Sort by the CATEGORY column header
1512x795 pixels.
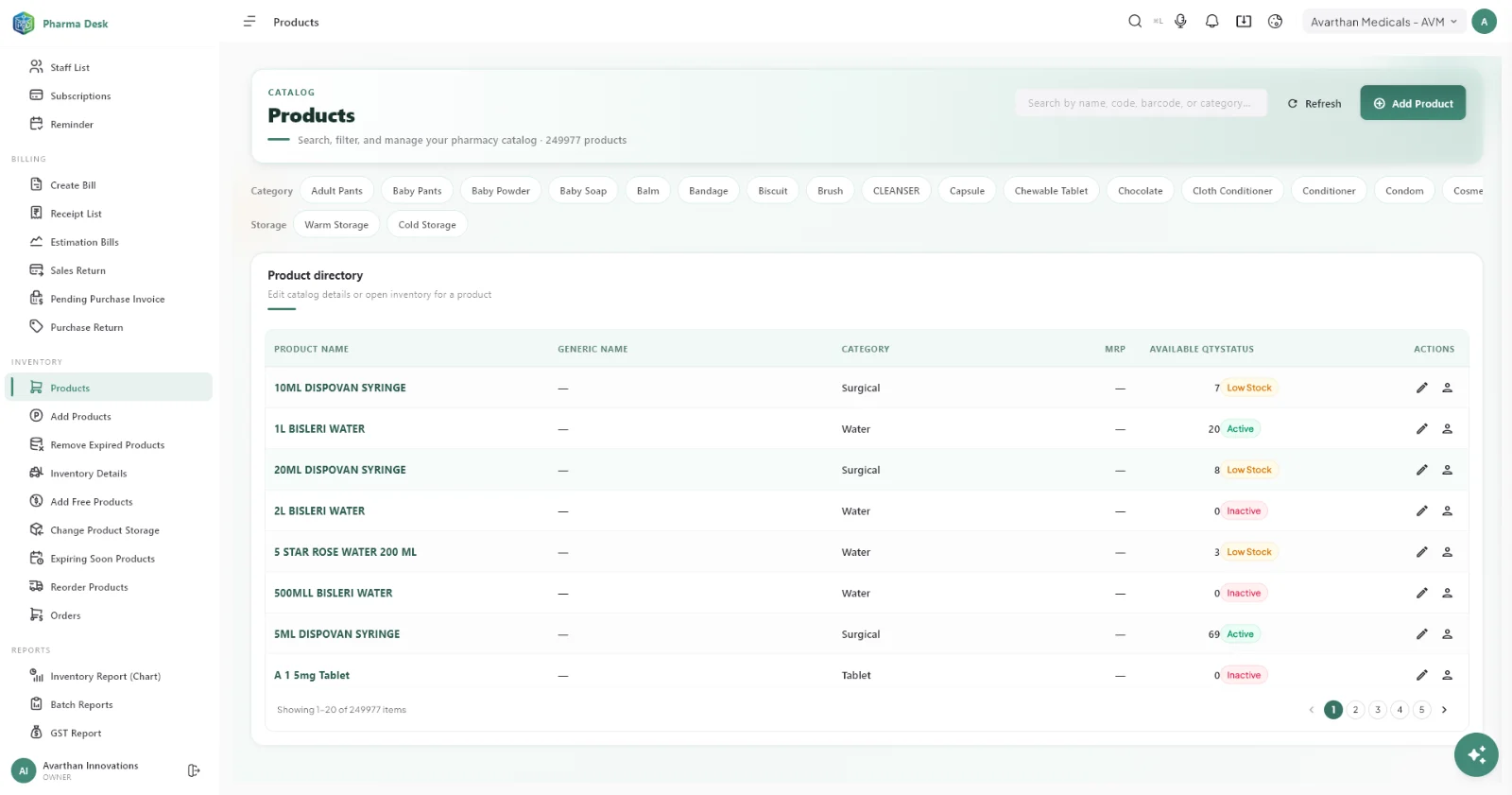pyautogui.click(x=866, y=349)
